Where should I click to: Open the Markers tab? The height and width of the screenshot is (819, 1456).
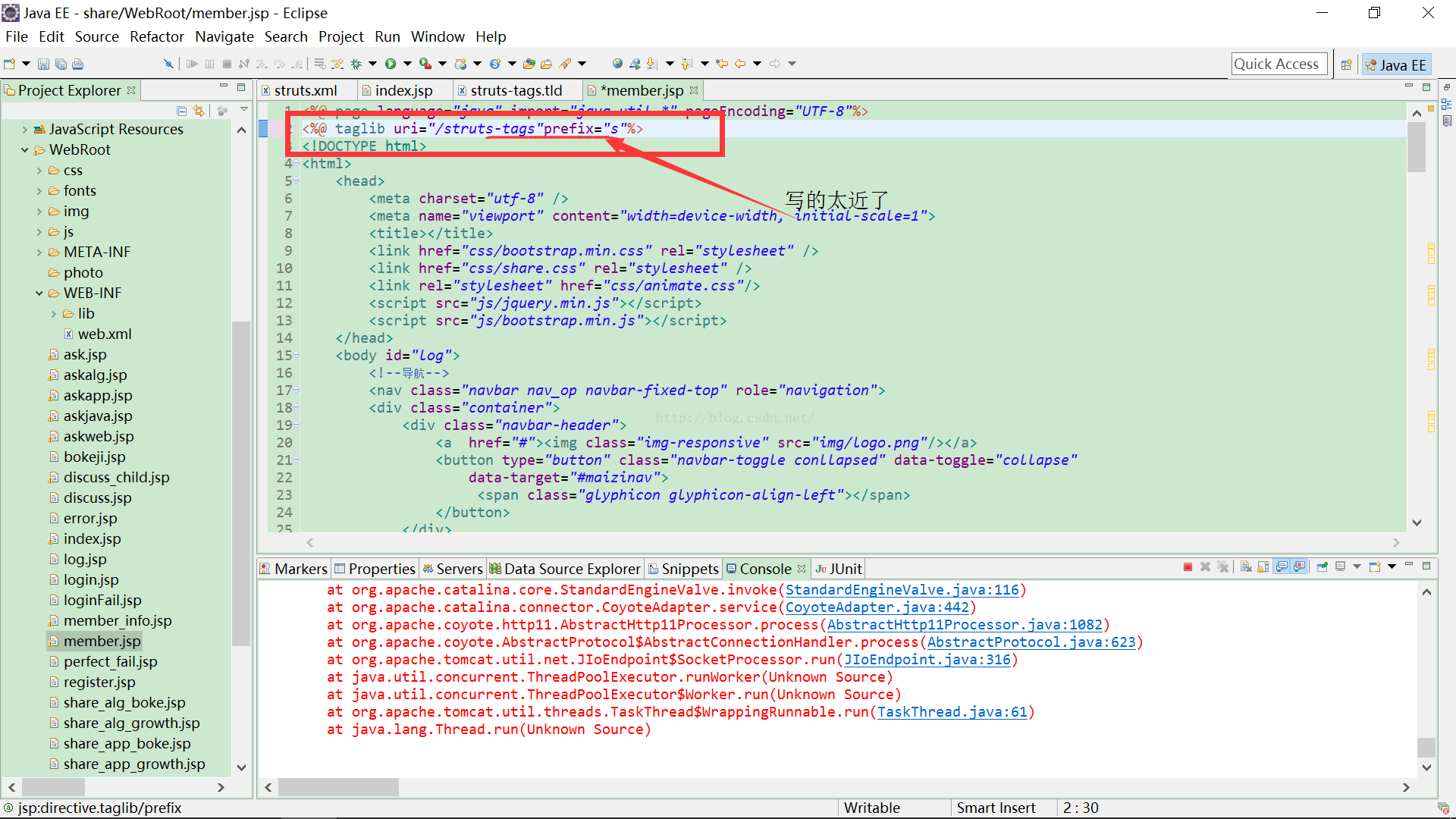(x=293, y=569)
